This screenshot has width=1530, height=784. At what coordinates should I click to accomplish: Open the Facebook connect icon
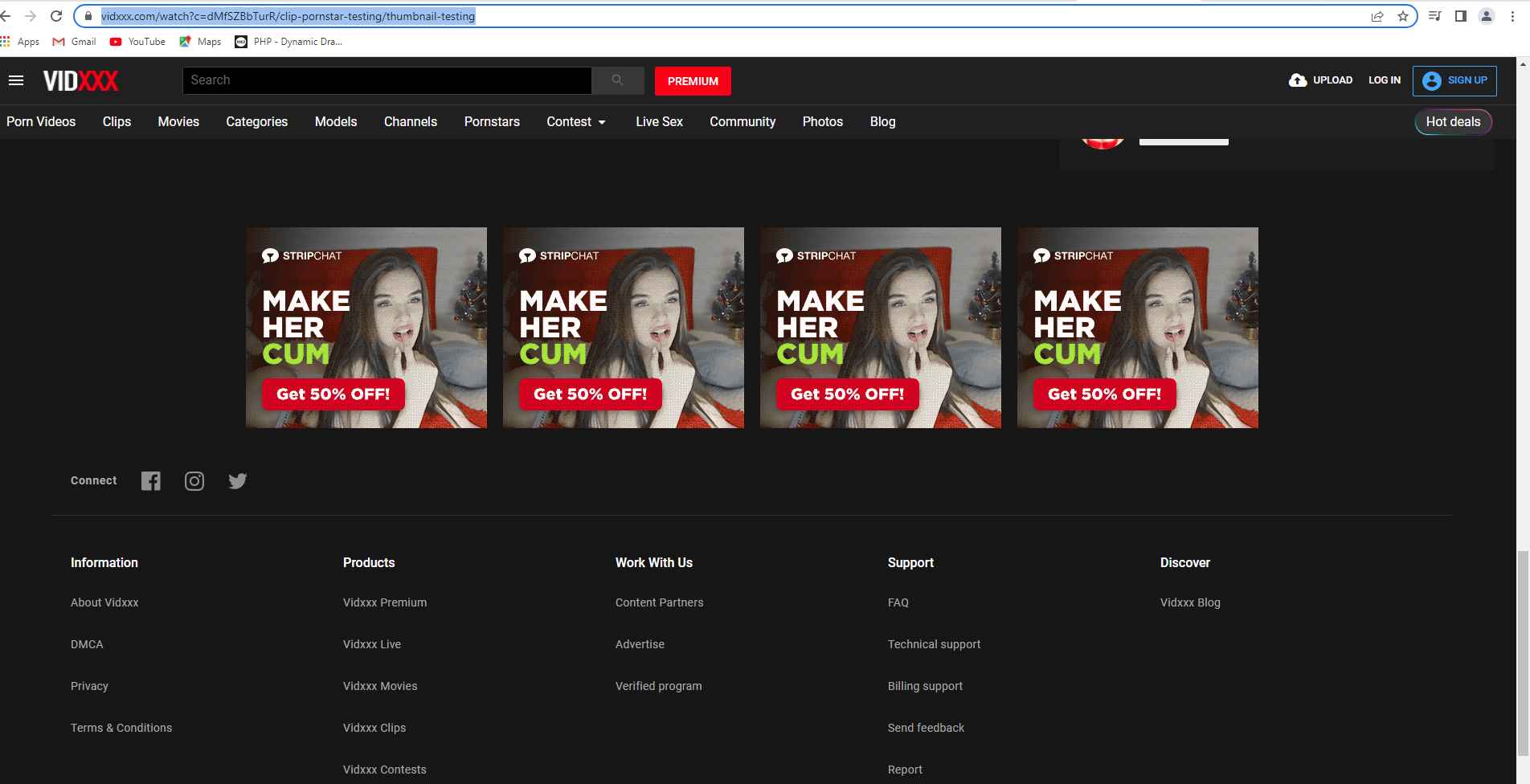(x=151, y=481)
